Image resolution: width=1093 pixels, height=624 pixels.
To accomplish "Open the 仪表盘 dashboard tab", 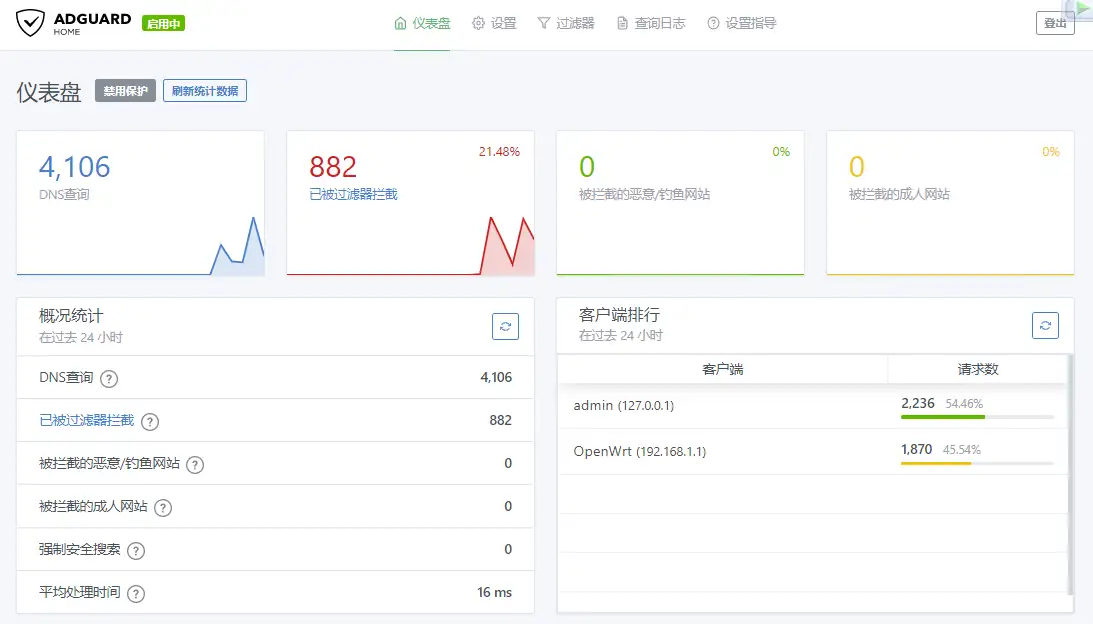I will coord(422,24).
